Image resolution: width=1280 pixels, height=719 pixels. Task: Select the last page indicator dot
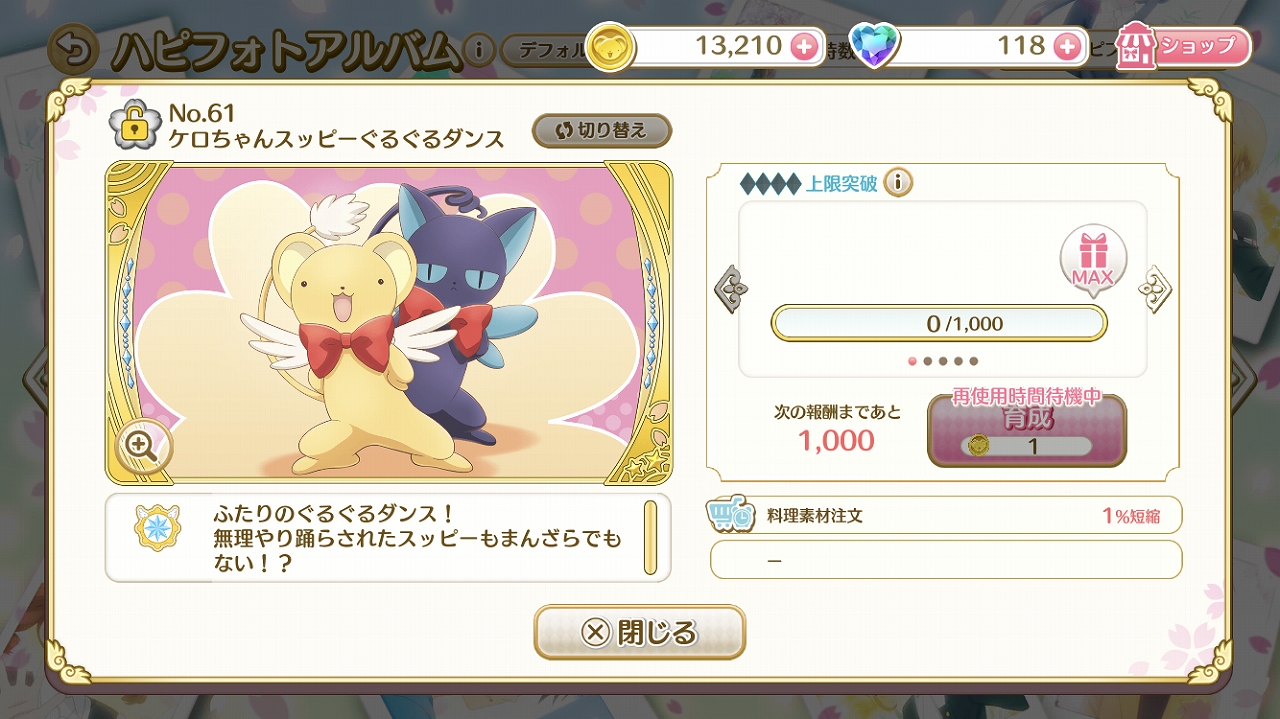[974, 361]
